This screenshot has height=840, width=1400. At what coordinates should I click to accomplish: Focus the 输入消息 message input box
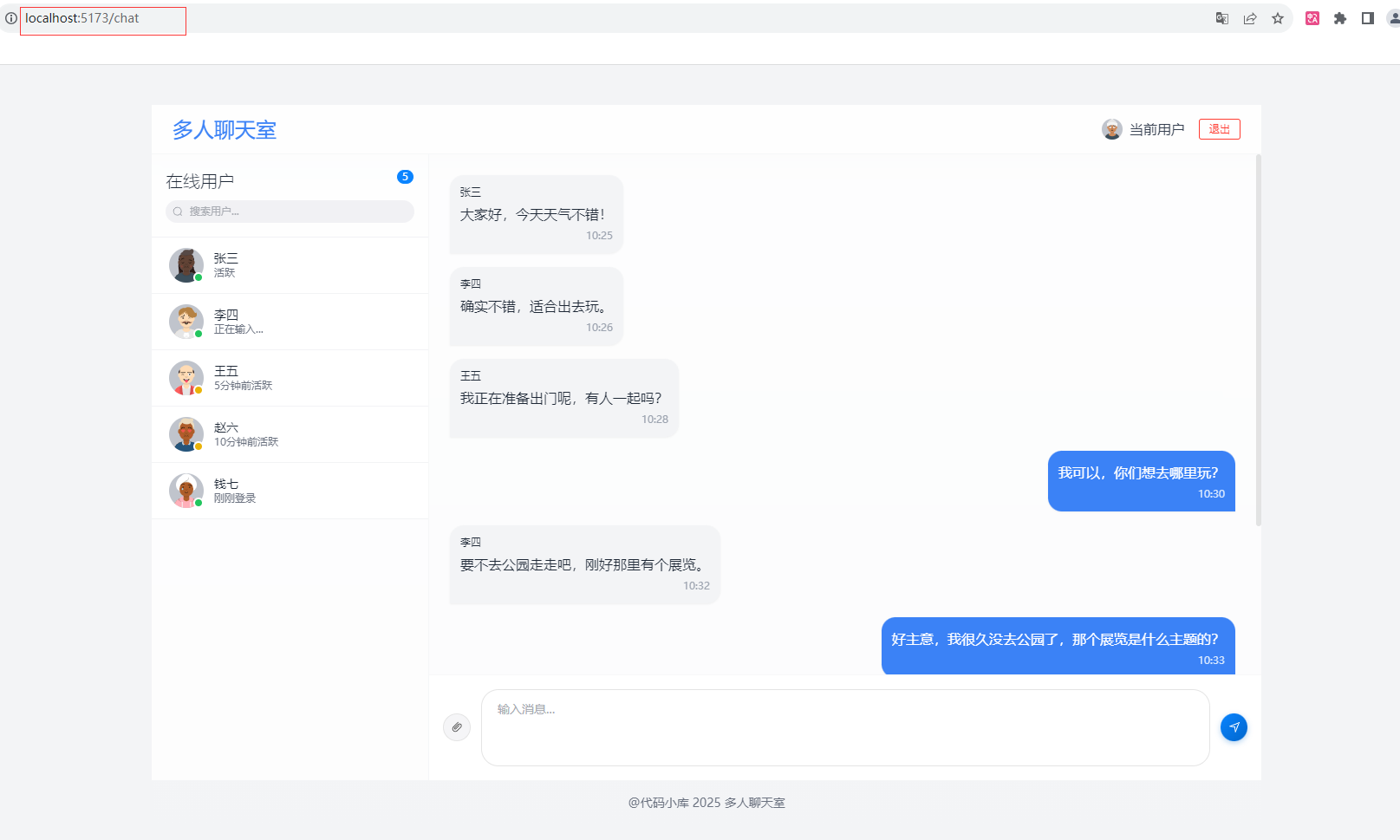[845, 727]
